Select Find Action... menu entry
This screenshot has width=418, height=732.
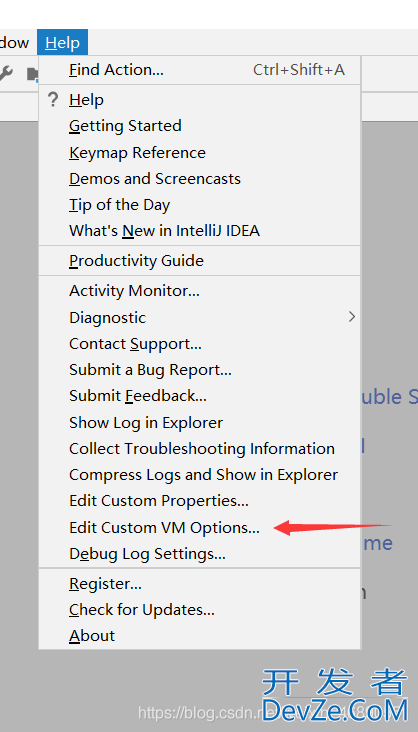click(199, 70)
